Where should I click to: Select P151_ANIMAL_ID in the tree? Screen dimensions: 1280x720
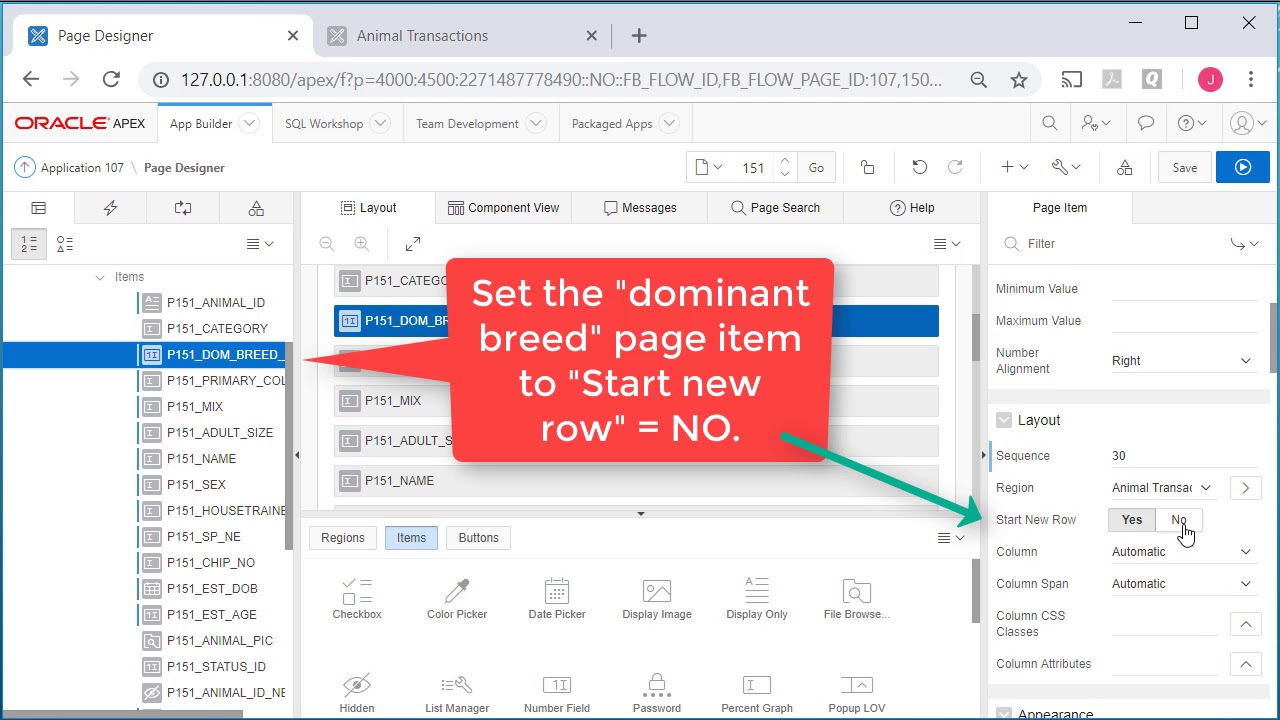215,303
